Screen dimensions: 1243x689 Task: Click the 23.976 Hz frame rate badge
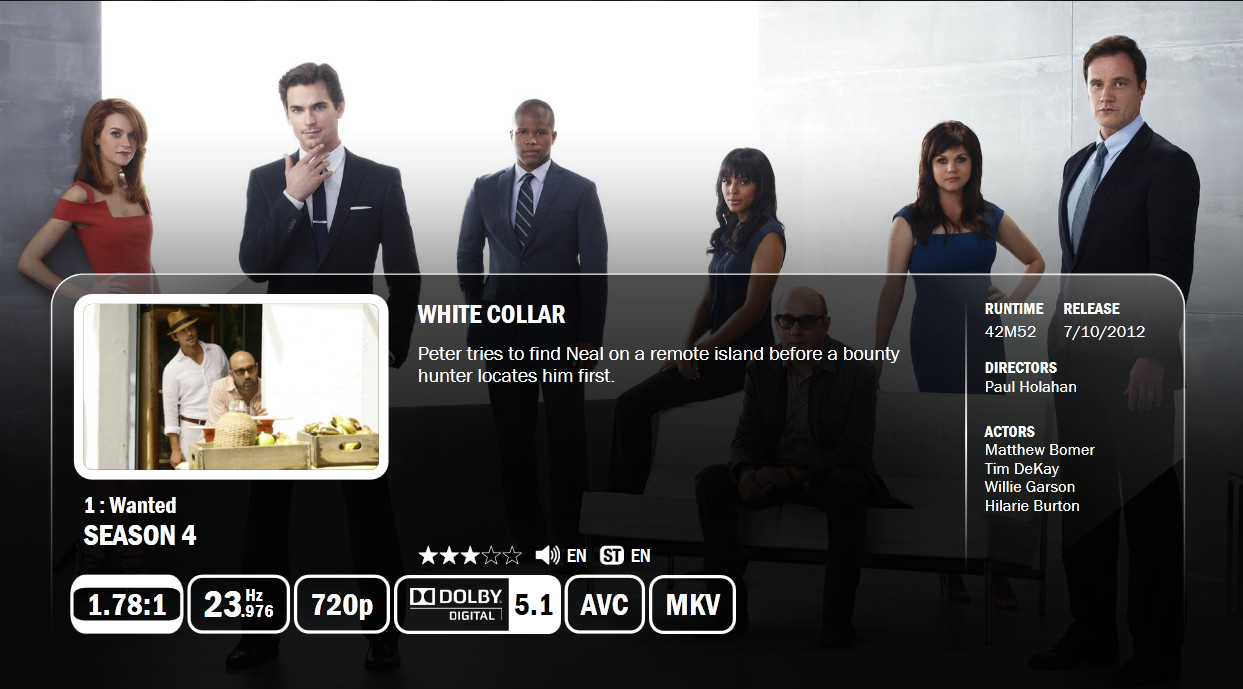239,604
